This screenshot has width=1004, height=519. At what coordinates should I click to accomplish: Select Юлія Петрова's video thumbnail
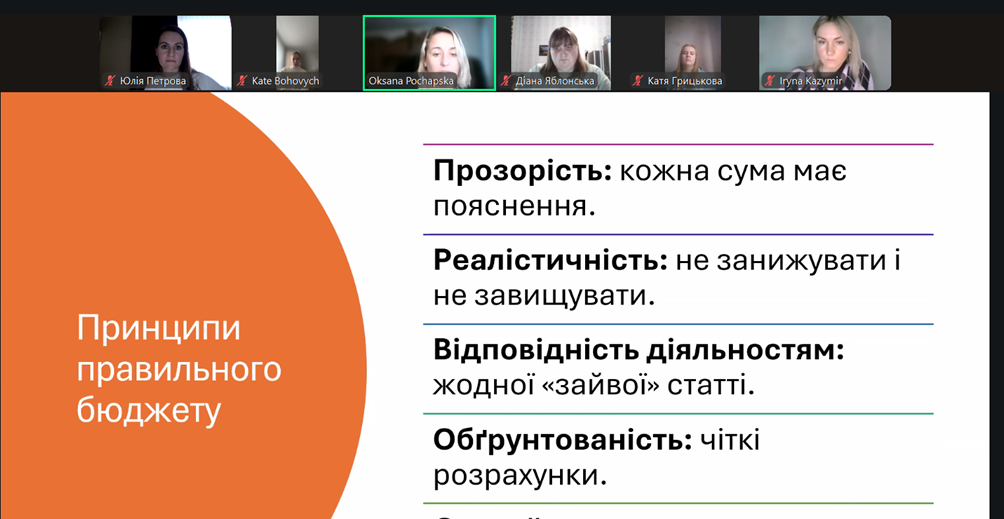click(165, 48)
